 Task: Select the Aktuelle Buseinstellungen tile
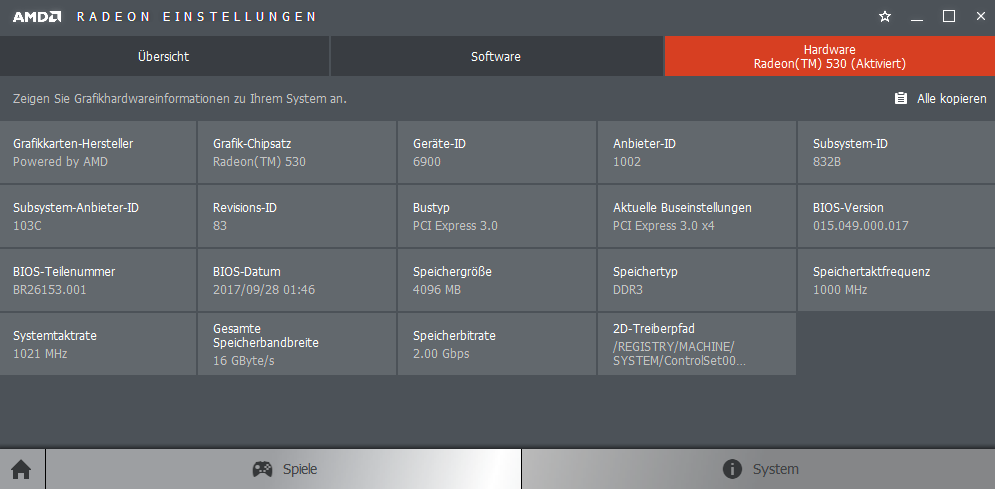pyautogui.click(x=697, y=216)
